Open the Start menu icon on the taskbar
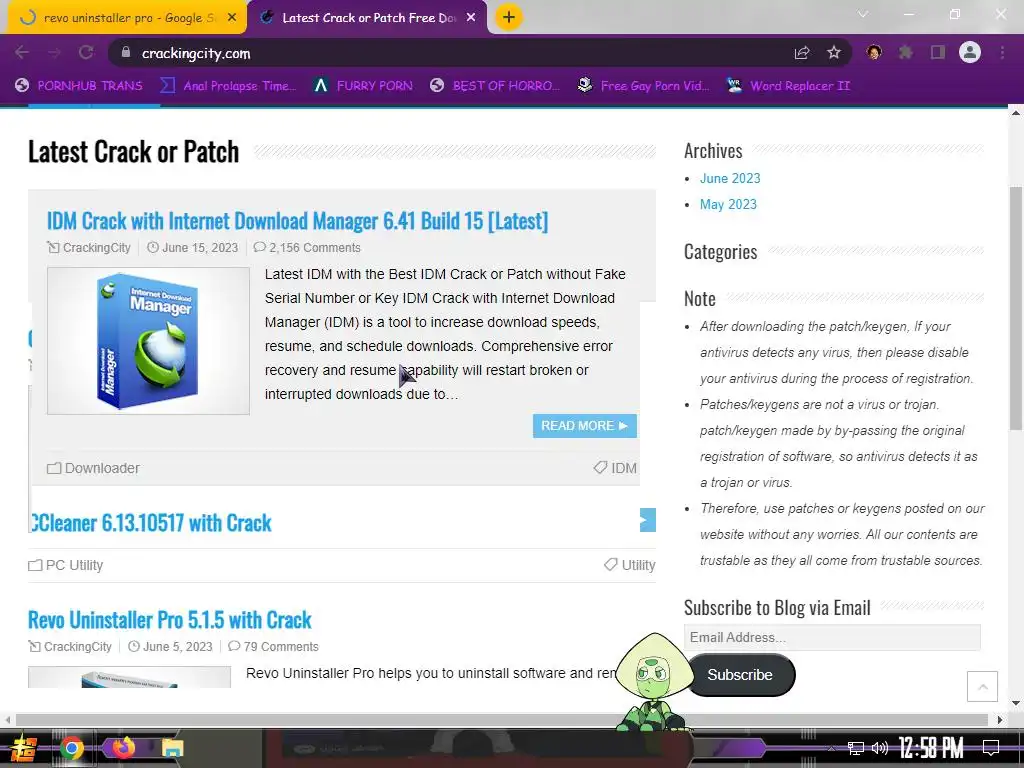This screenshot has height=768, width=1024. coord(23,748)
